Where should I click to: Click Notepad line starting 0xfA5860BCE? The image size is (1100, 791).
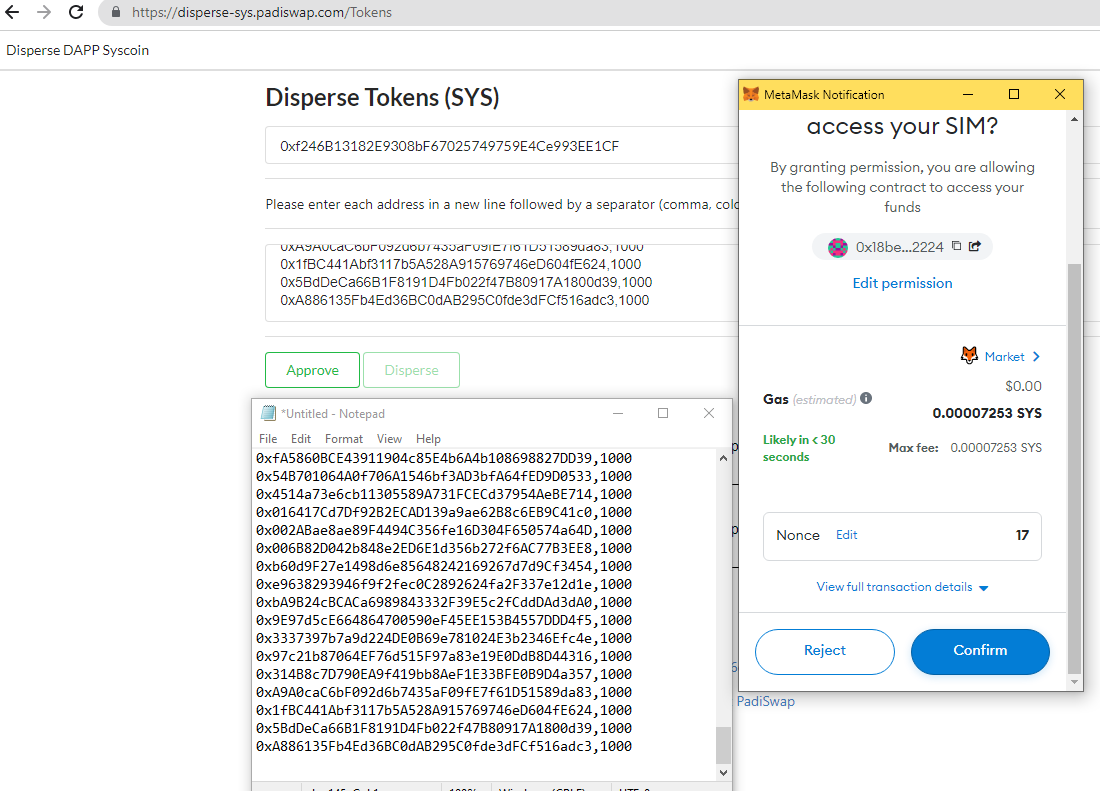(443, 458)
